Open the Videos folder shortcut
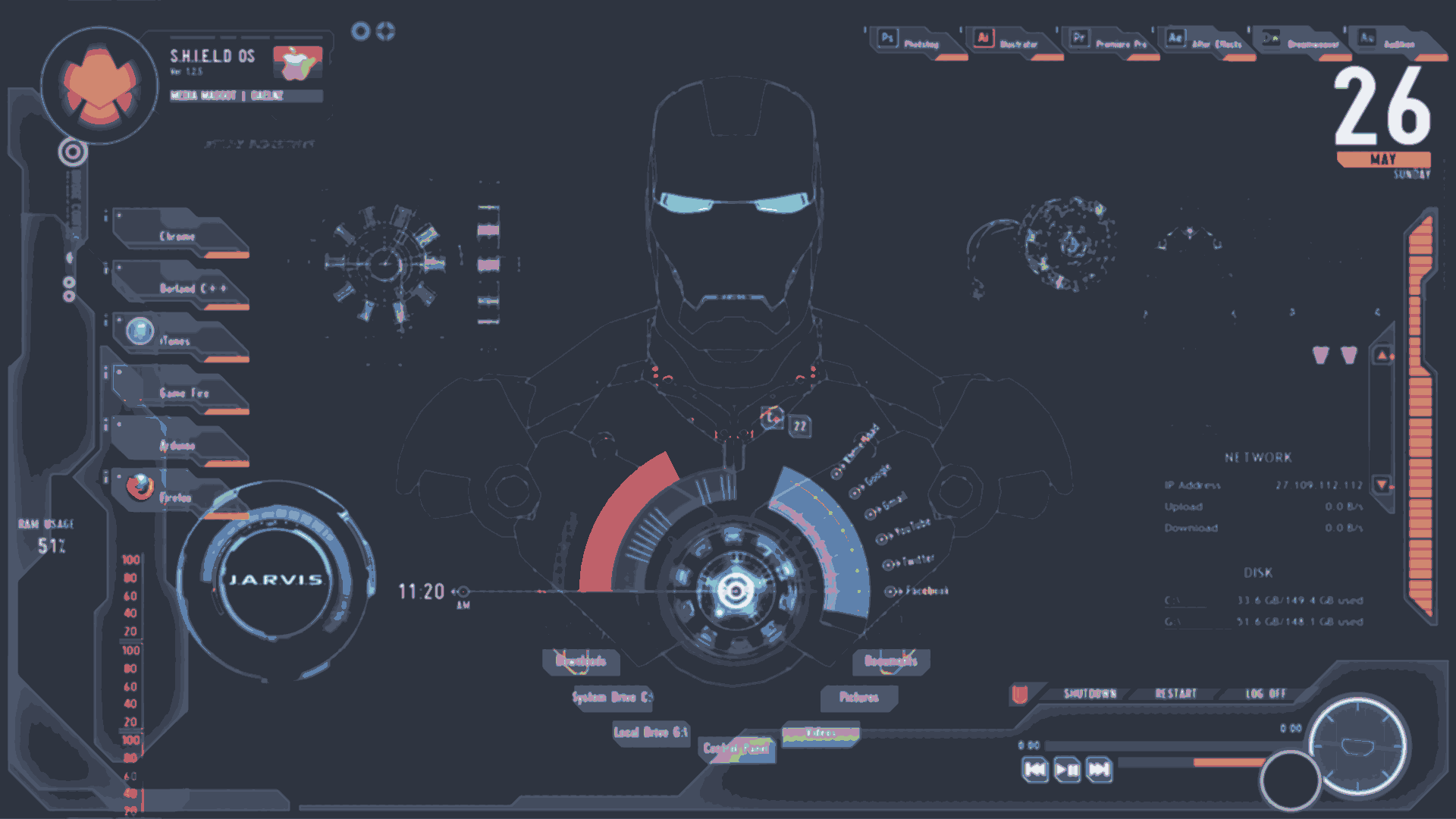Viewport: 1456px width, 819px height. point(821,733)
